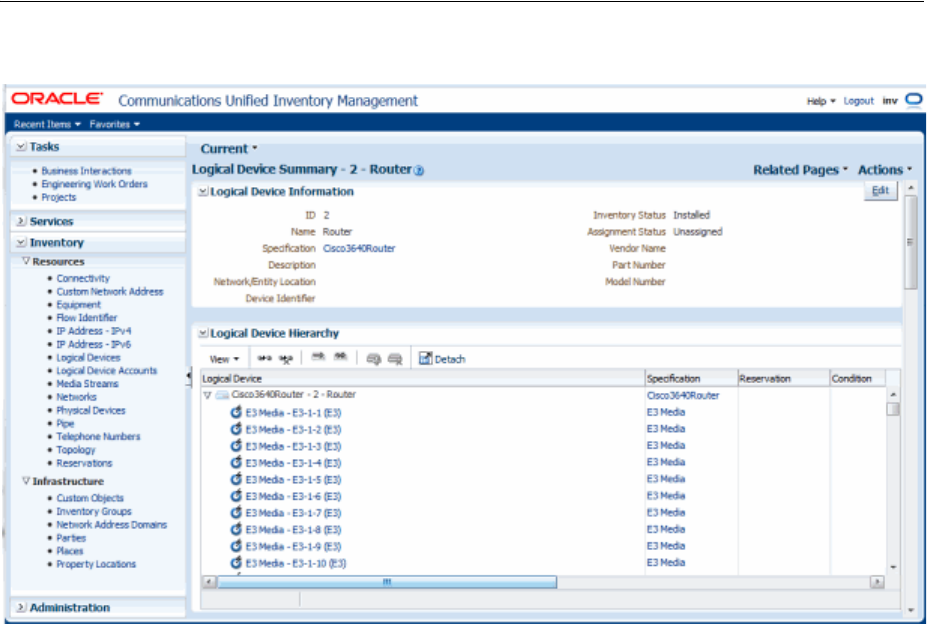
Task: Click the hierarchy table horizontal scrollbar thumb
Action: [x=387, y=582]
